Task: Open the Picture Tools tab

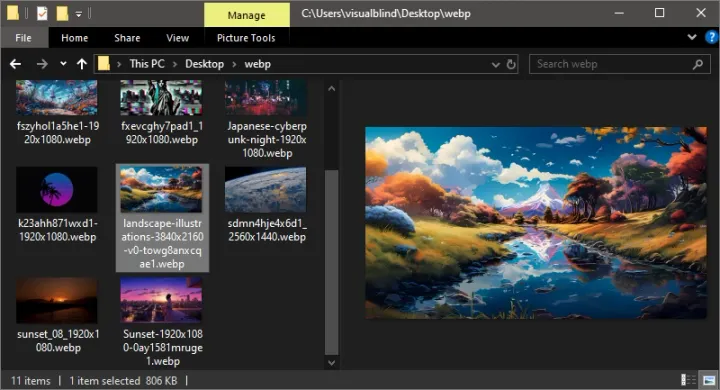Action: [246, 38]
